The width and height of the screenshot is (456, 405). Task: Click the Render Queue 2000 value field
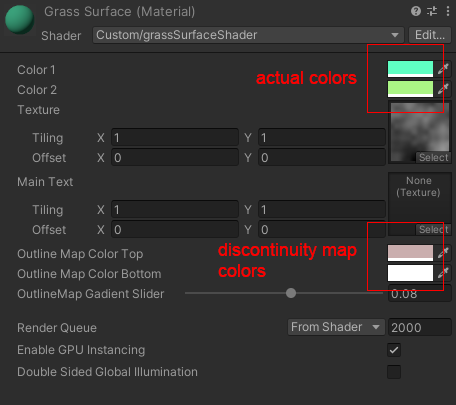pyautogui.click(x=420, y=327)
